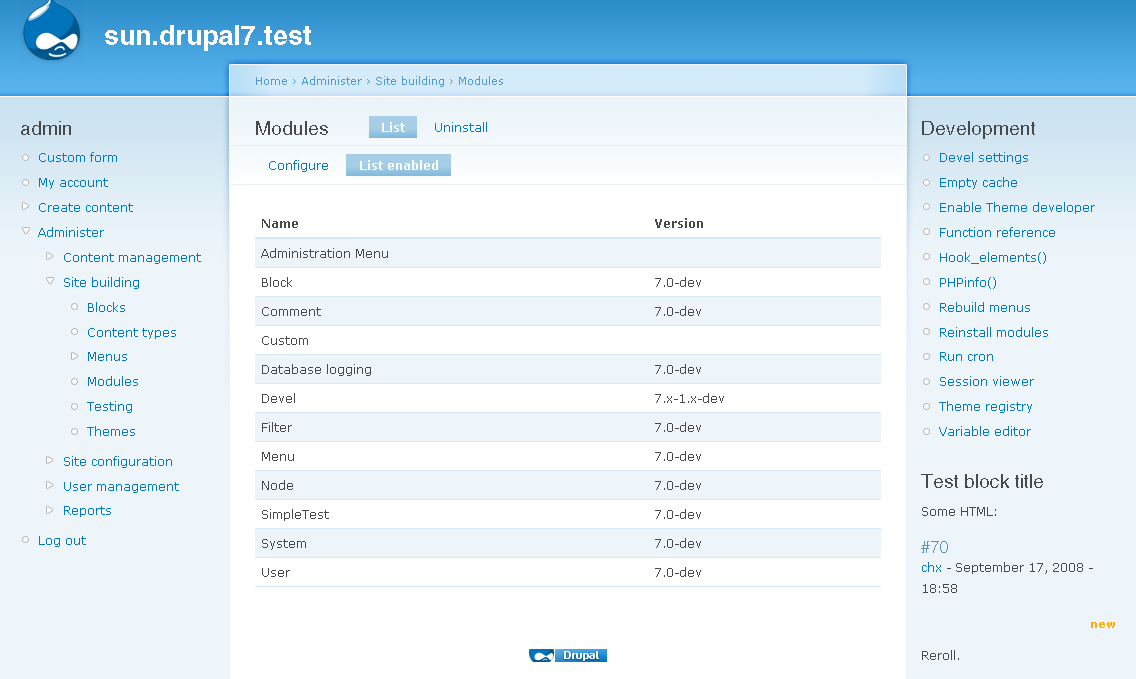1136x679 pixels.
Task: Click the Druplicon logo in the header
Action: (51, 31)
